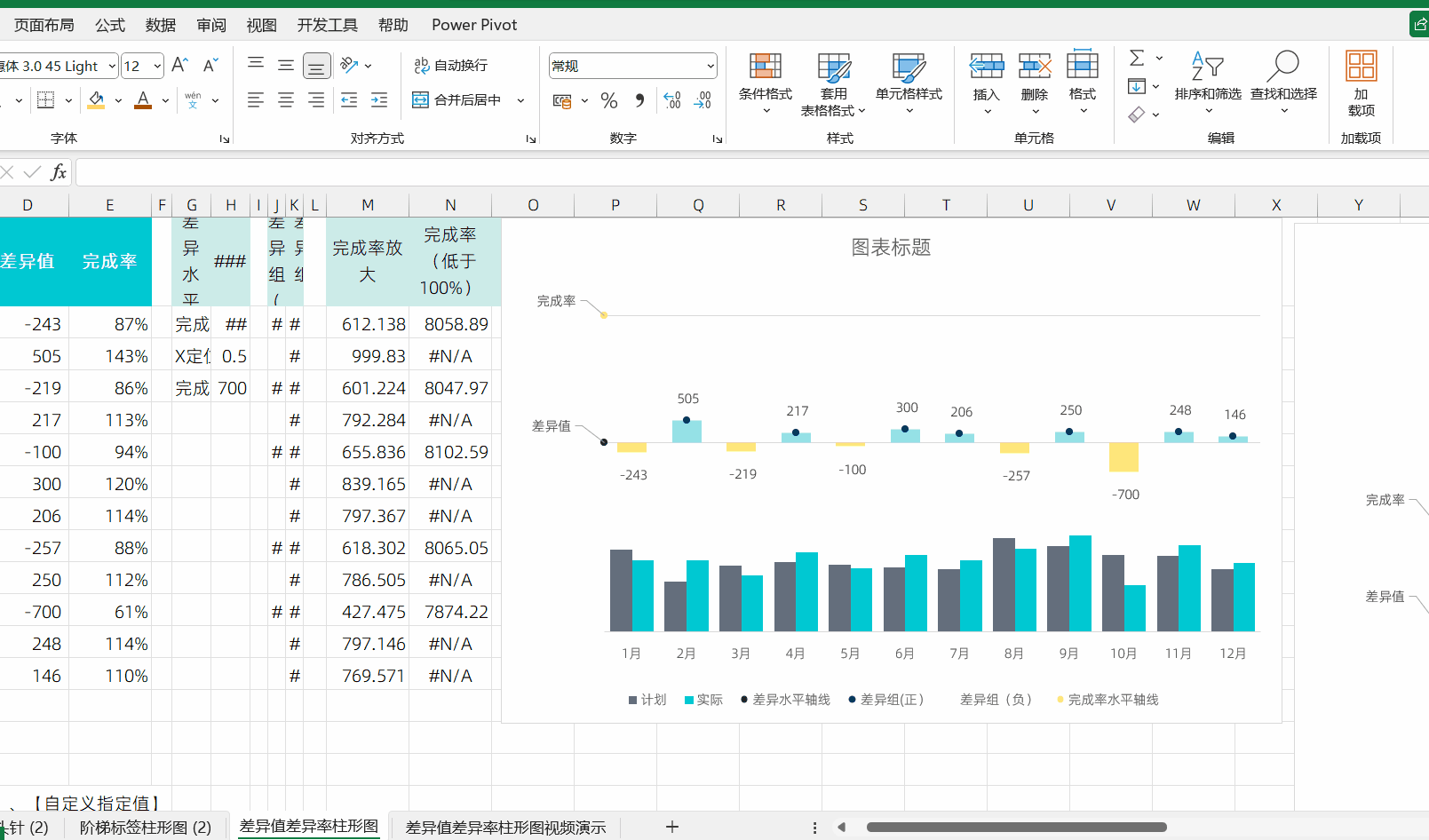
Task: Apply the red font color
Action: pos(143,100)
